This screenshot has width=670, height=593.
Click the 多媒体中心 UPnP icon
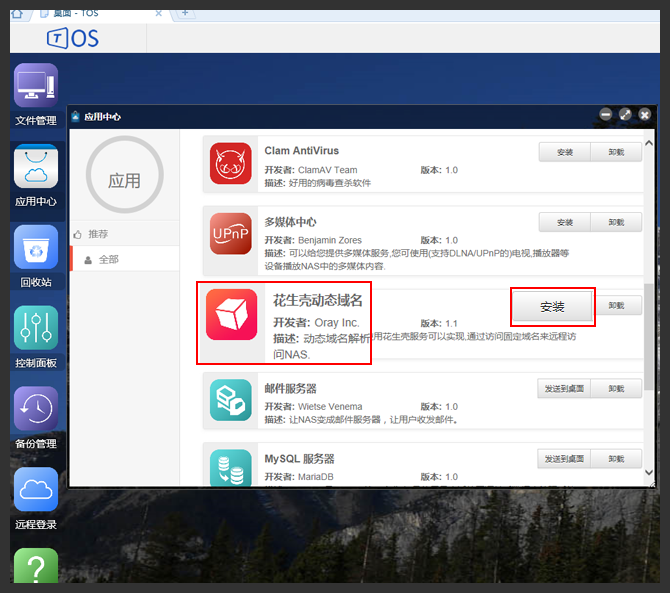pyautogui.click(x=231, y=234)
